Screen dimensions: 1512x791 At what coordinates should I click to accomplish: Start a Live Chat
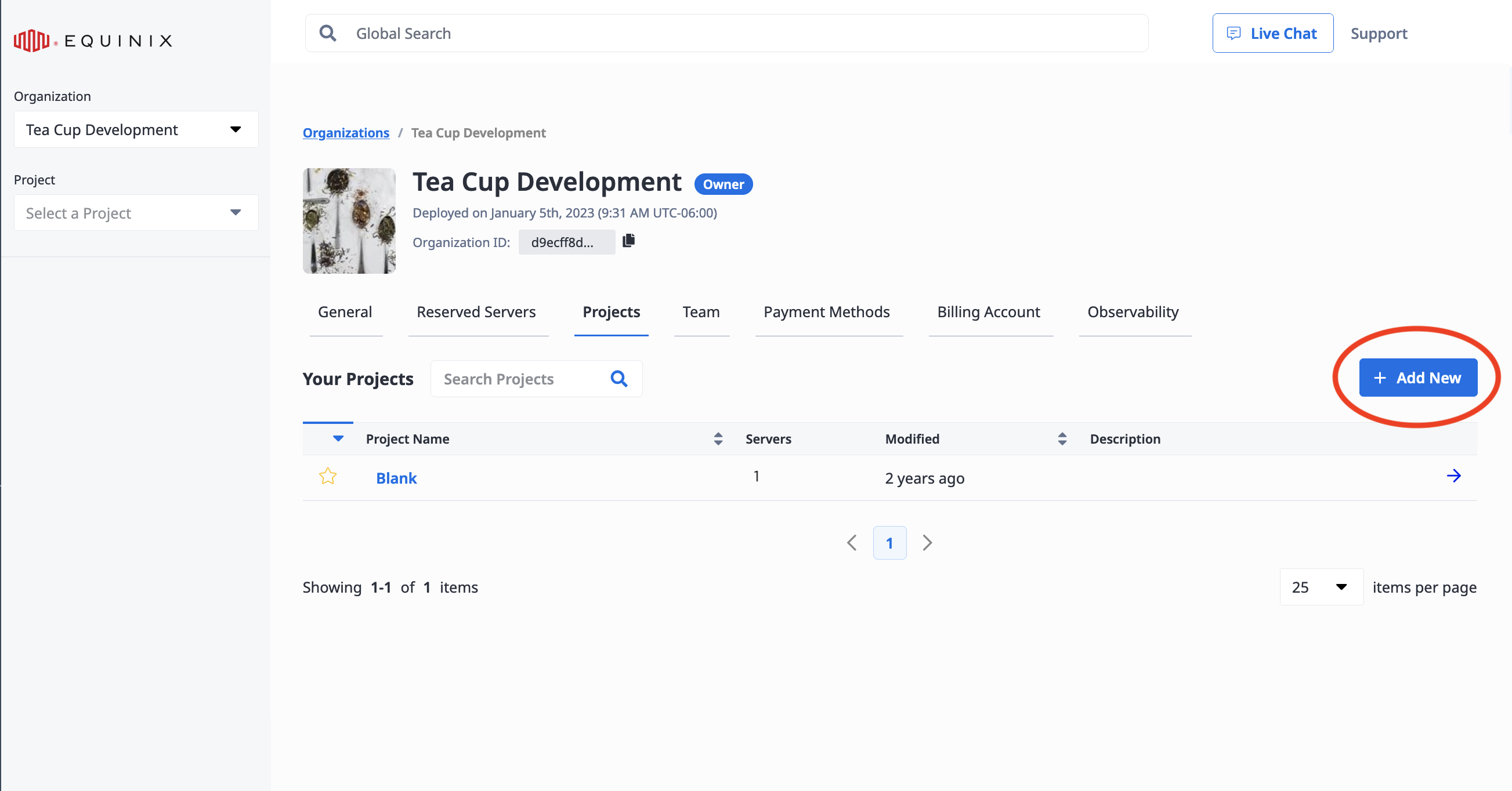1272,34
